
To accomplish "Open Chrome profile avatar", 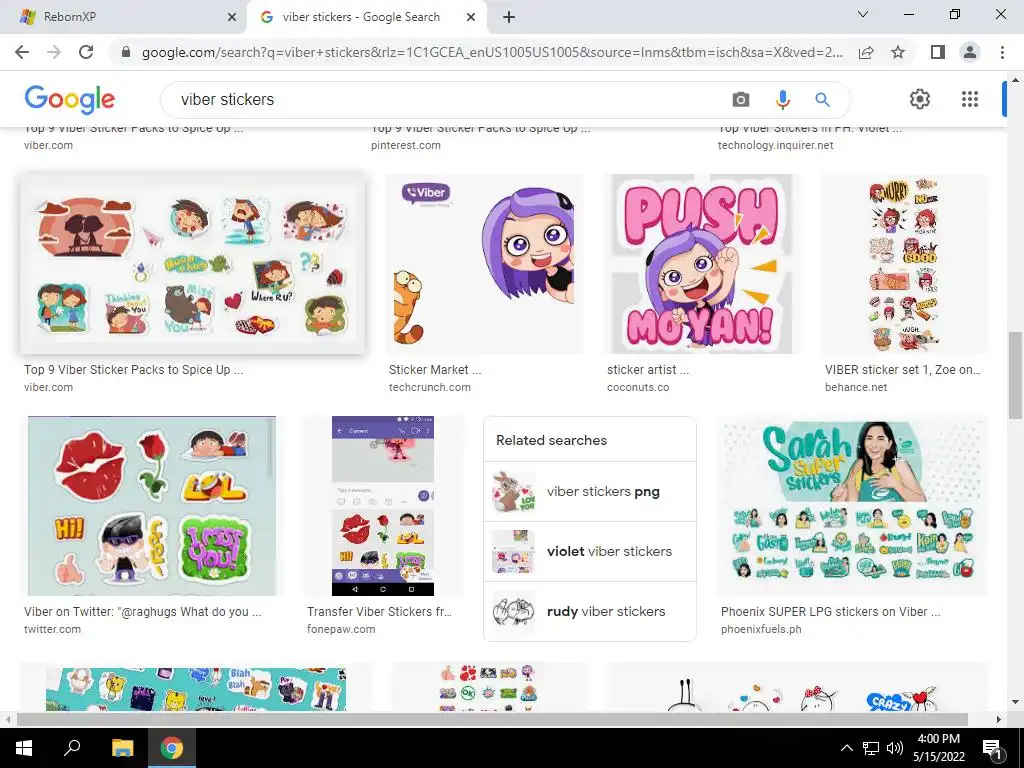I will coord(970,52).
